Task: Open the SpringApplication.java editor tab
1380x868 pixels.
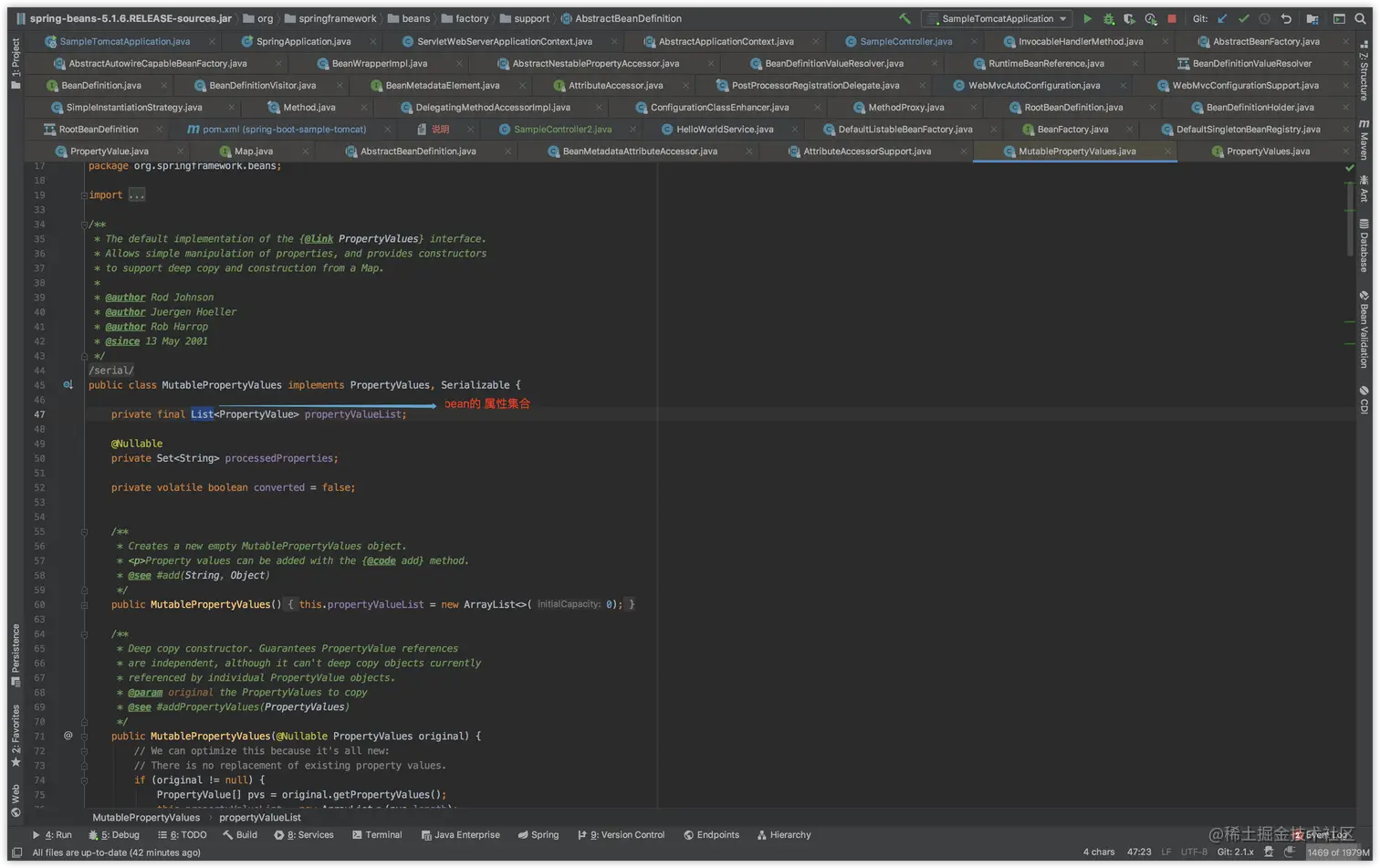Action: point(303,42)
